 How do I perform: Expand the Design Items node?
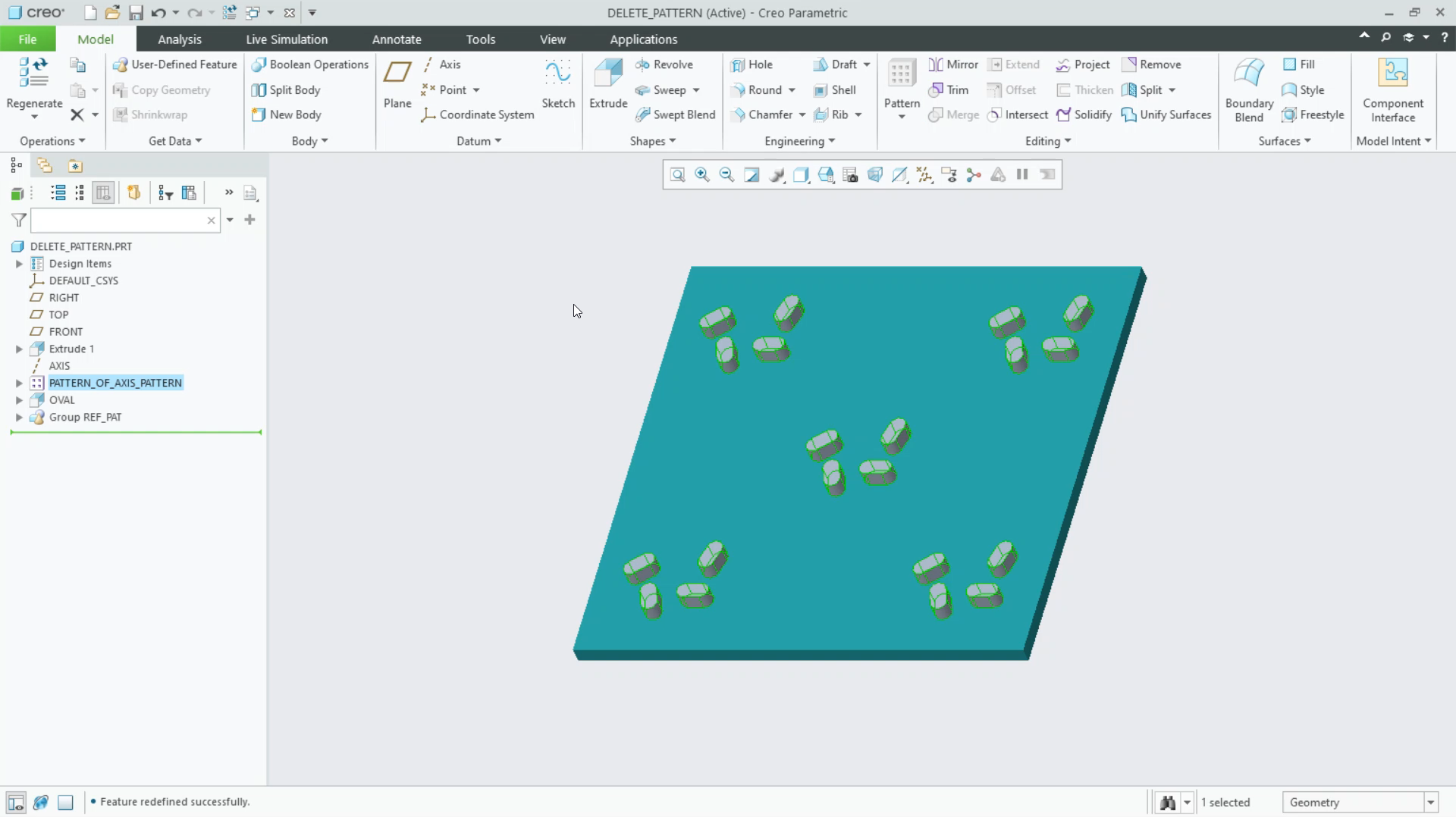(19, 264)
